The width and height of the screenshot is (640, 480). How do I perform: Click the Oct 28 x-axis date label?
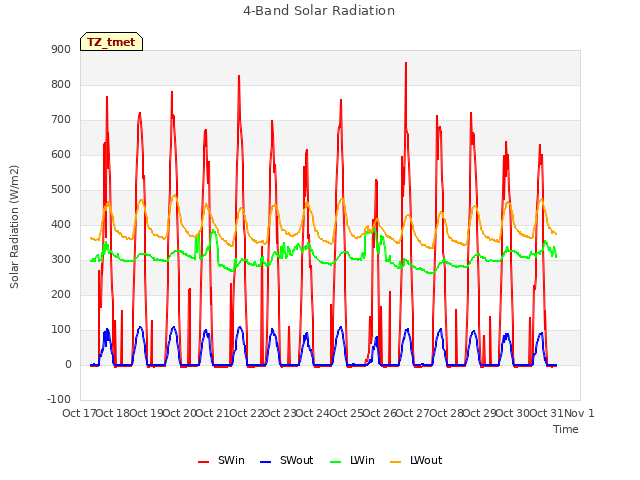(x=447, y=413)
